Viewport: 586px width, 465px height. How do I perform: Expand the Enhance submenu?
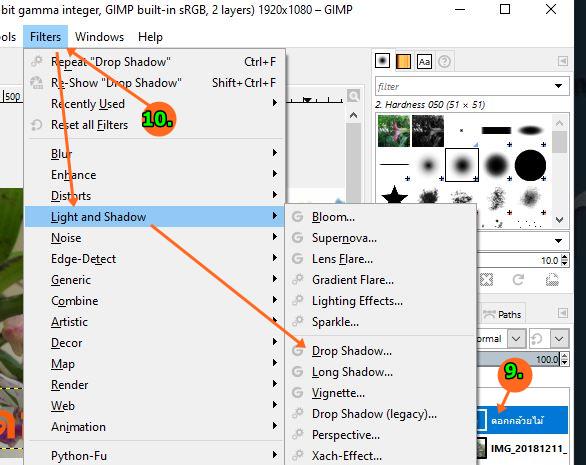coord(154,175)
